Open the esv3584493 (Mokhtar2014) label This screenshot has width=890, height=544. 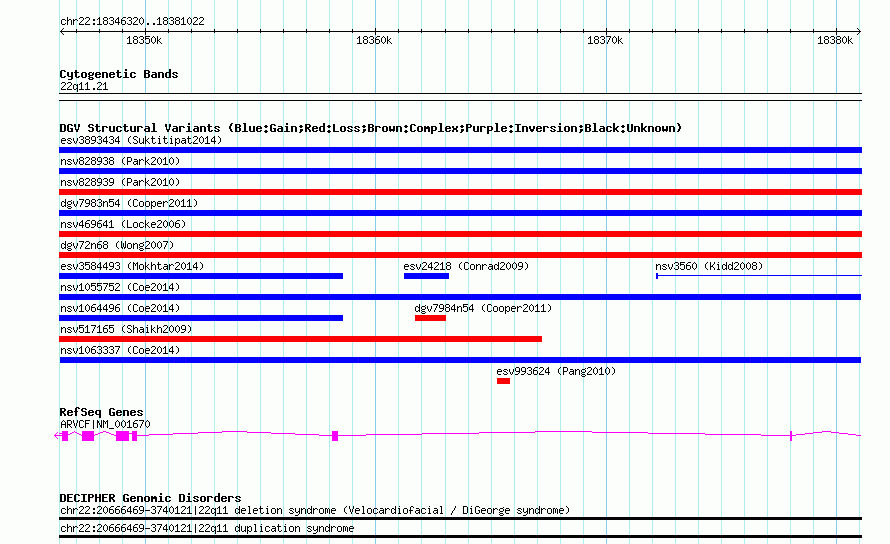point(132,266)
